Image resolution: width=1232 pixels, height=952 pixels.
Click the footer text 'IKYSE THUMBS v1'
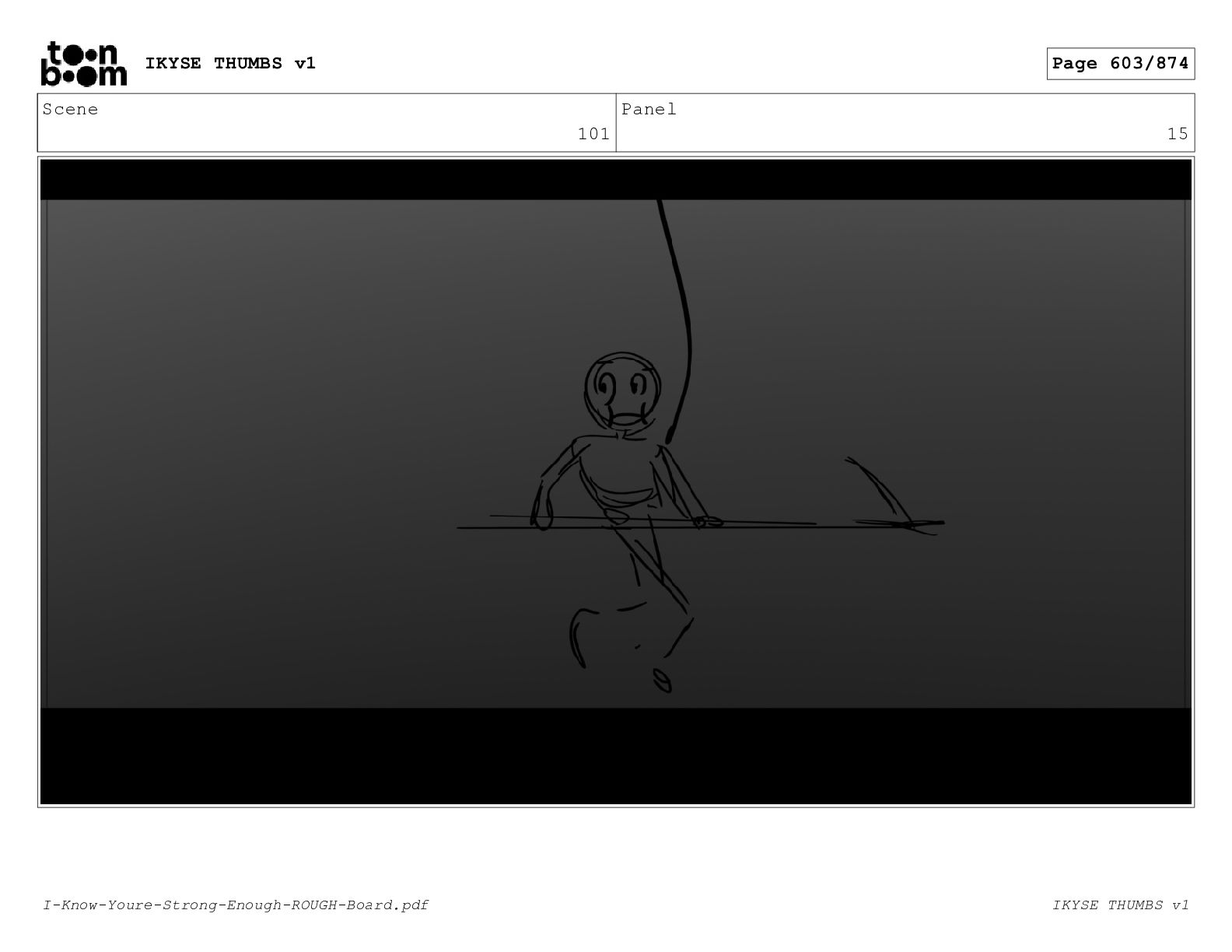tap(1121, 905)
